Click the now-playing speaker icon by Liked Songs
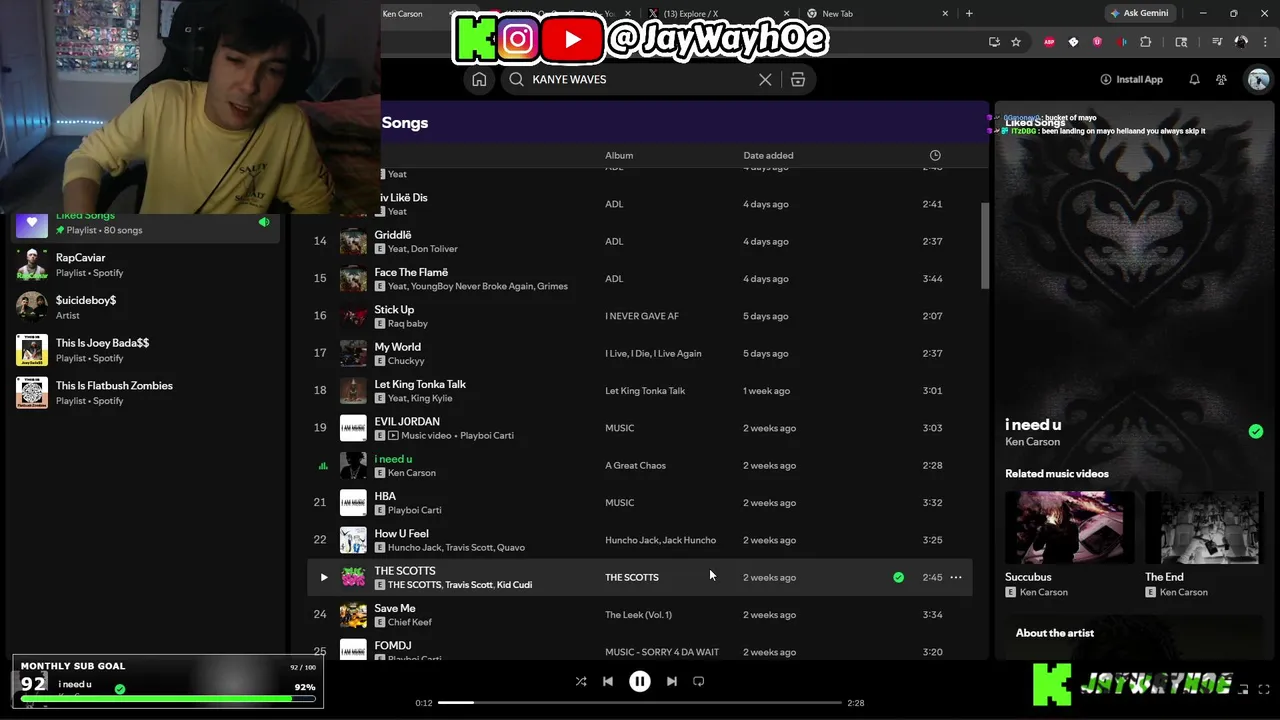This screenshot has width=1280, height=720. point(264,222)
